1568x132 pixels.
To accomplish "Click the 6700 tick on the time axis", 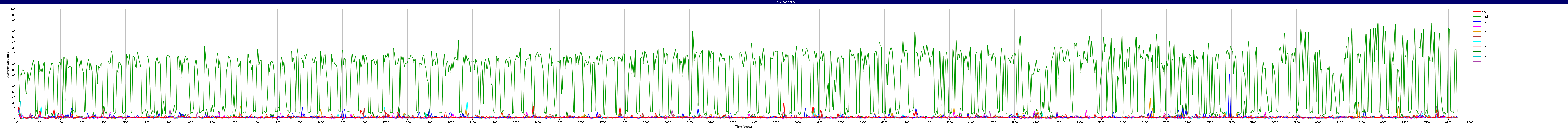I will [1470, 122].
